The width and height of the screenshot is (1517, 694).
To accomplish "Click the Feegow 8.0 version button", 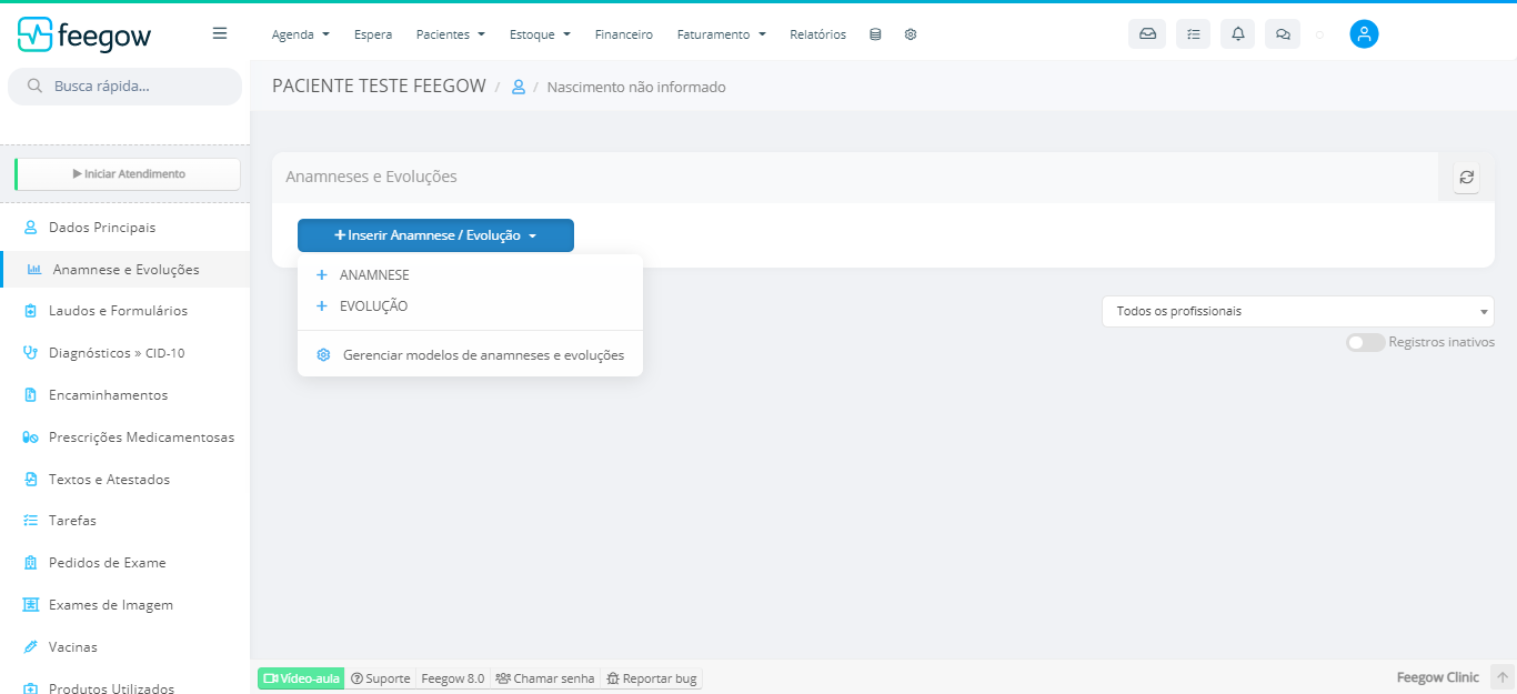I will pos(452,678).
